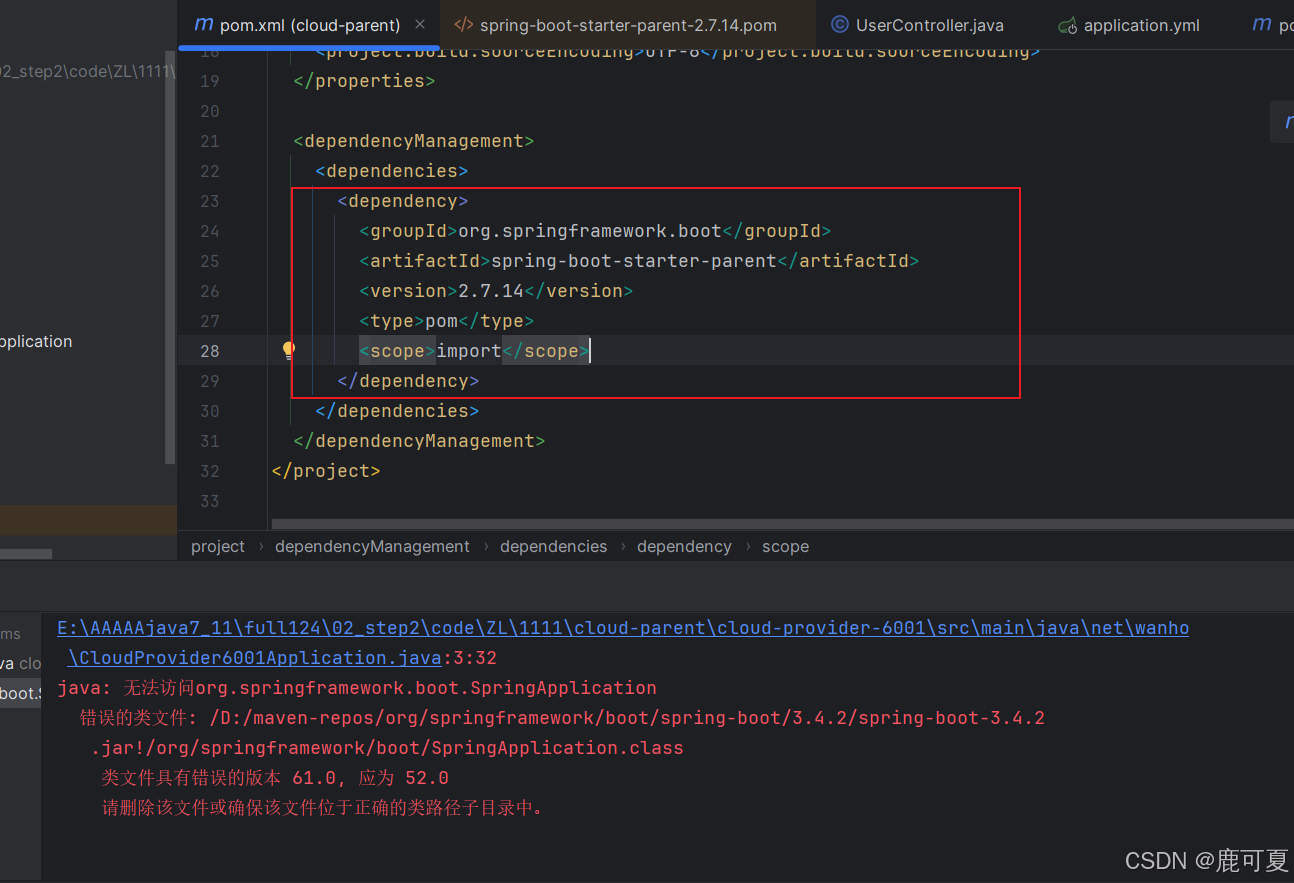This screenshot has height=883, width=1294.
Task: Open the application.yml tab
Action: point(1141,25)
